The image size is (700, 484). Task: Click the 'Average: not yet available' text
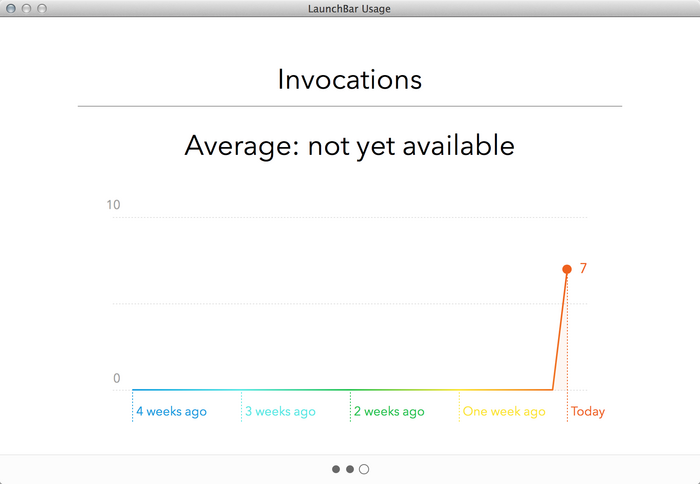pos(350,146)
